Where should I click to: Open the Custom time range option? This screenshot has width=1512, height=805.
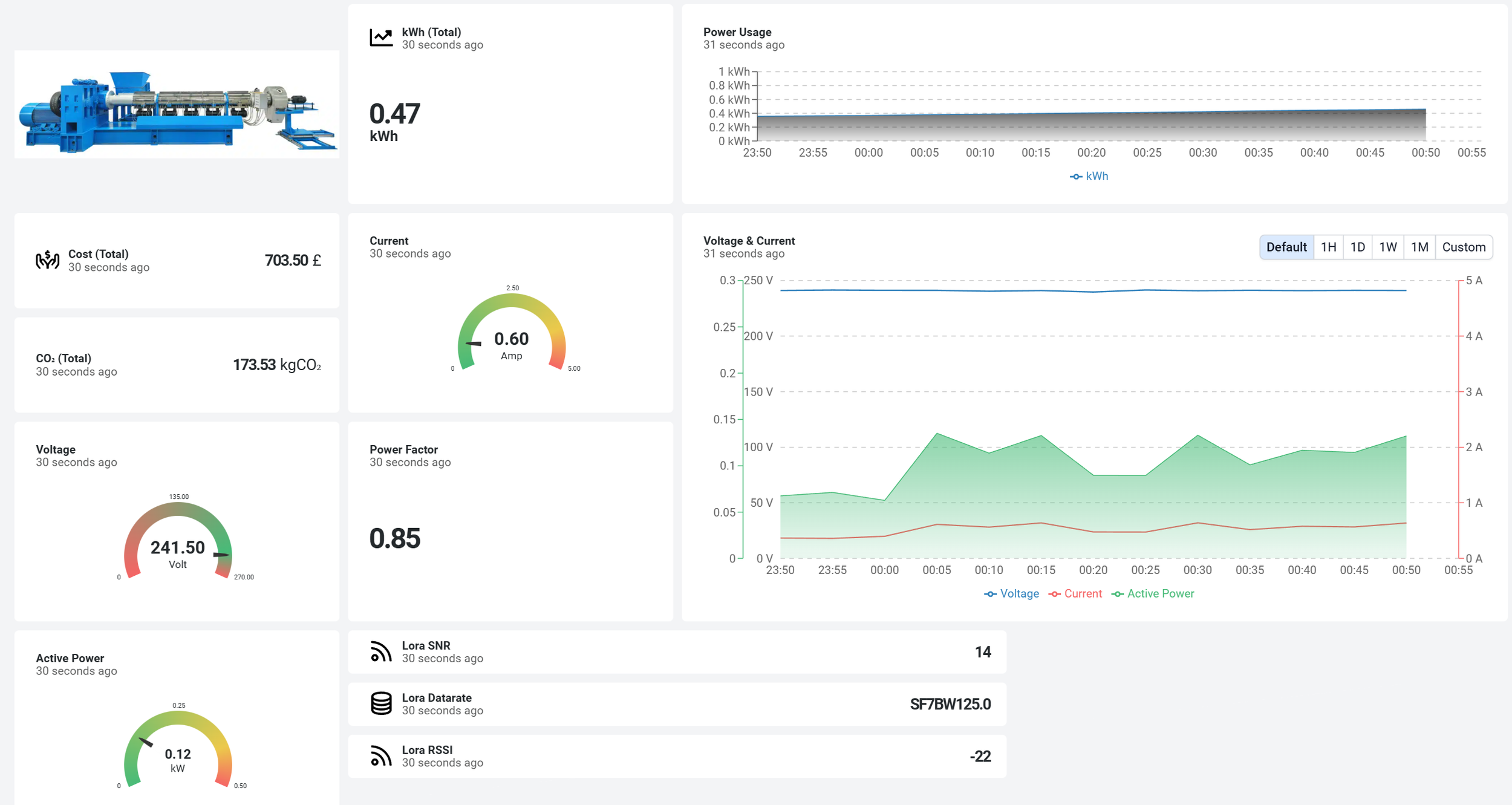pyautogui.click(x=1463, y=247)
